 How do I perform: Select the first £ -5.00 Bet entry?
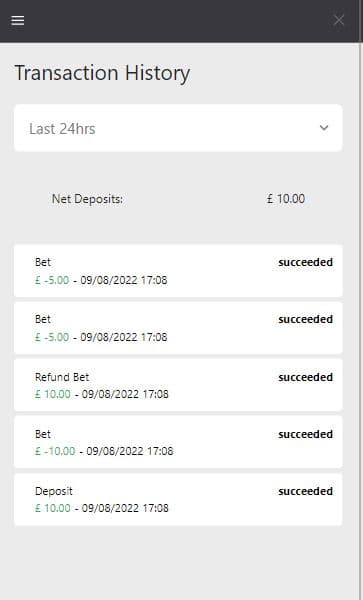pyautogui.click(x=178, y=271)
